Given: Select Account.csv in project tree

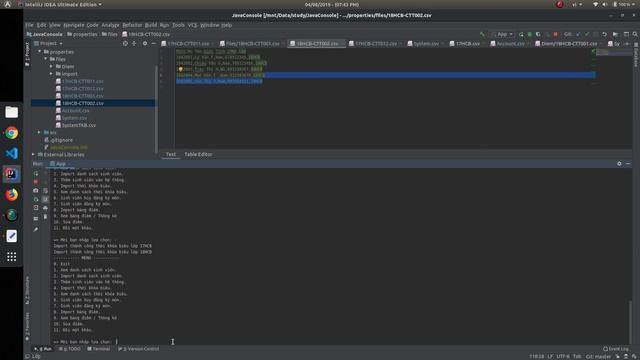Looking at the screenshot, I should tap(75, 111).
